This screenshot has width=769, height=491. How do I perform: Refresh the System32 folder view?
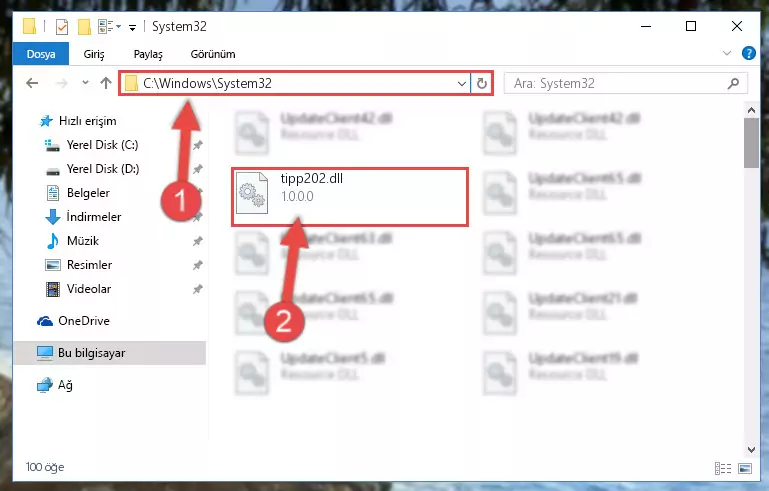482,83
